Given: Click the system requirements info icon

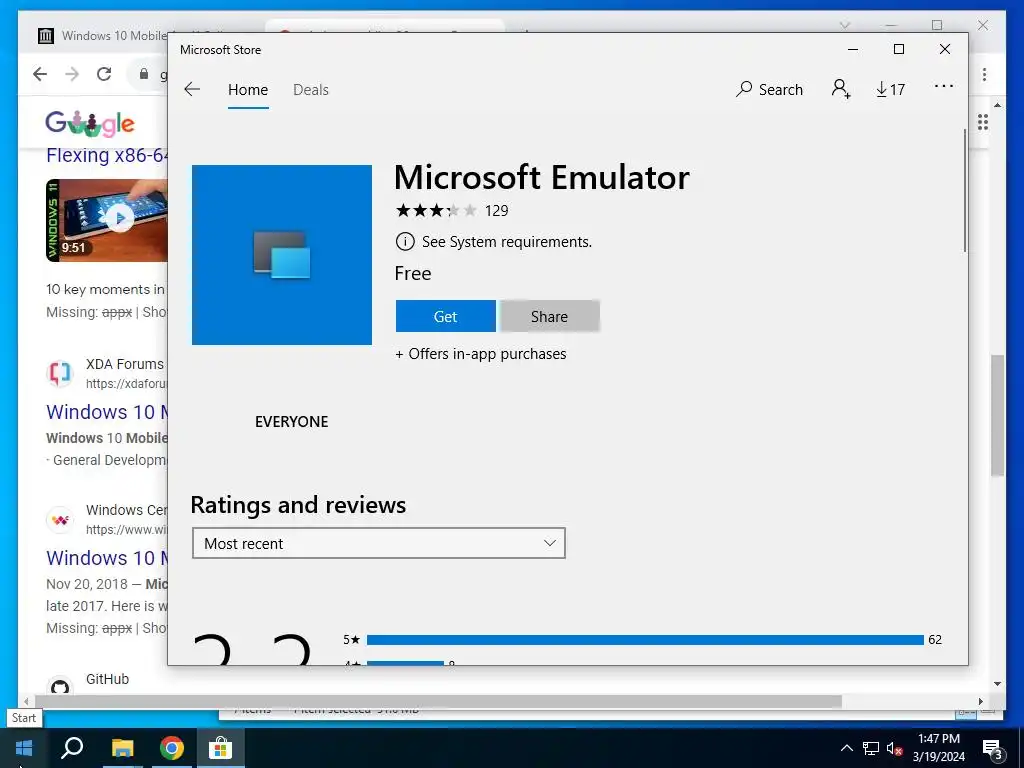Looking at the screenshot, I should (x=405, y=242).
